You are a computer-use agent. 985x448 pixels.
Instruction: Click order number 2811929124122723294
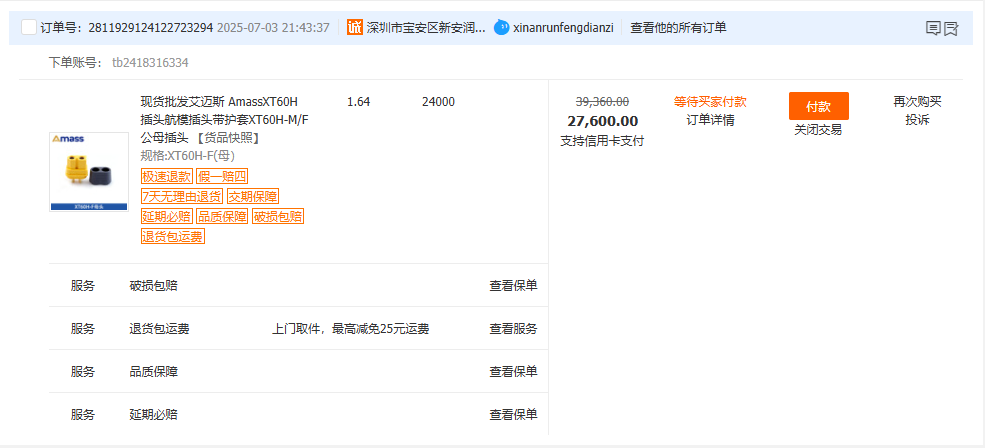click(x=150, y=28)
